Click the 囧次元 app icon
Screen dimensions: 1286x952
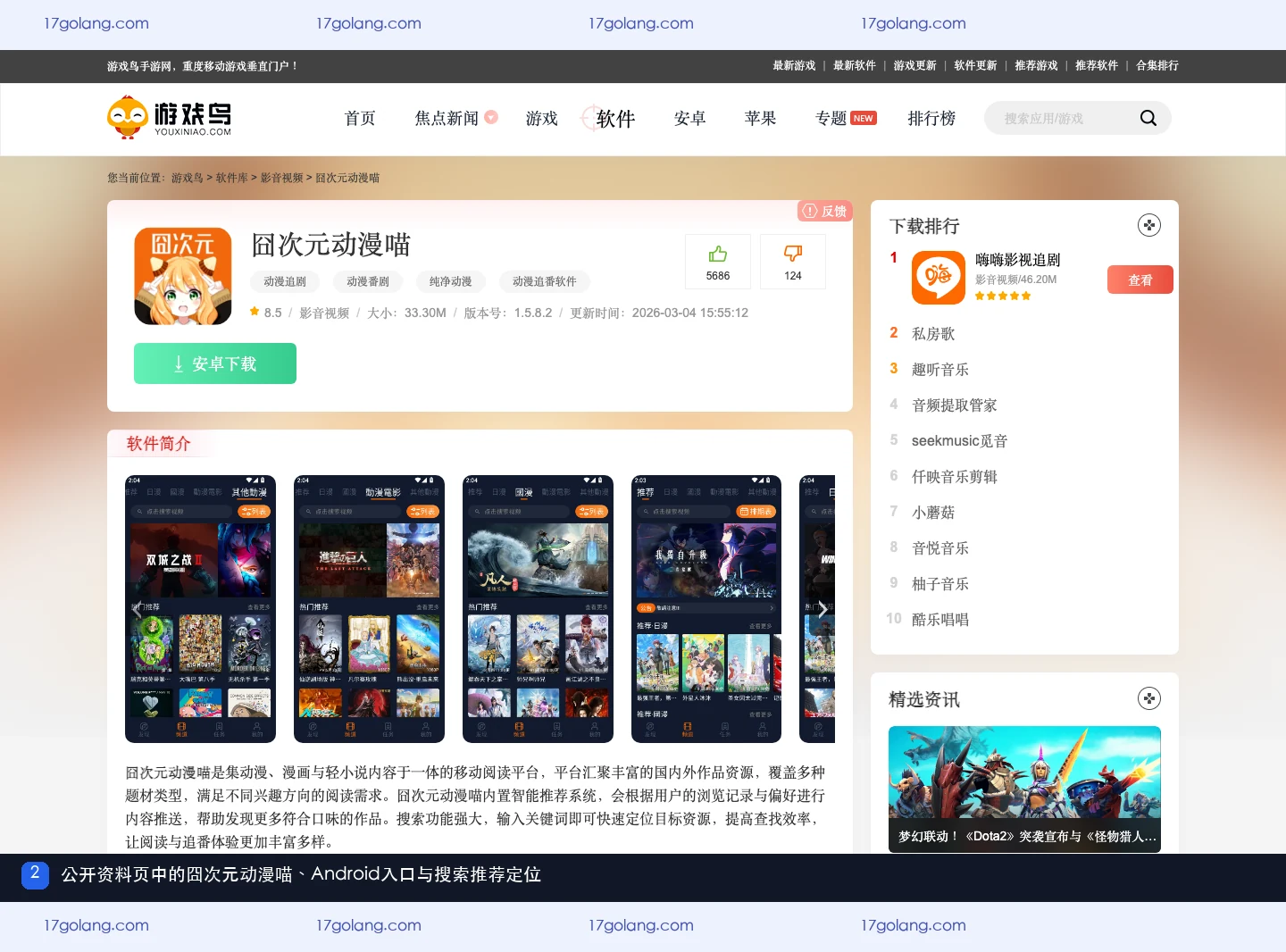coord(183,276)
